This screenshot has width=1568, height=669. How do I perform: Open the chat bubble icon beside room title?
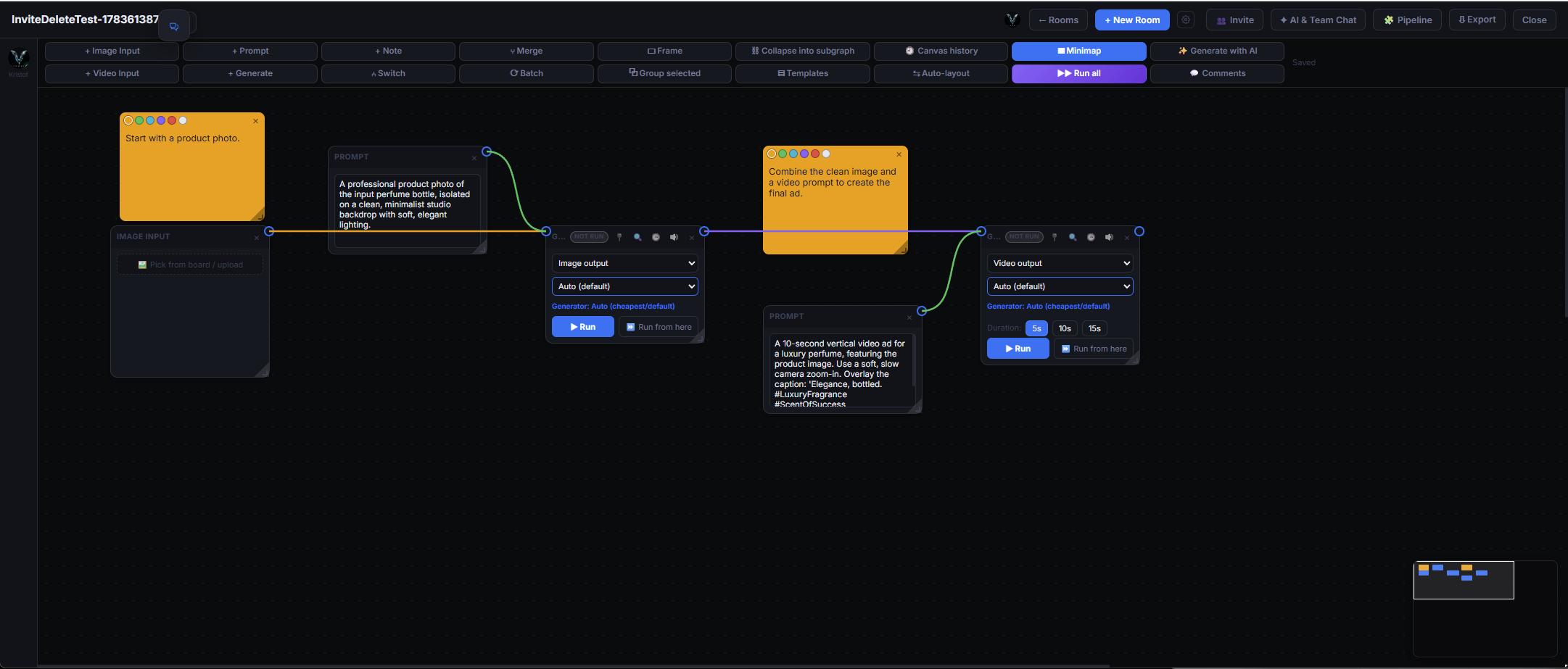(x=174, y=26)
